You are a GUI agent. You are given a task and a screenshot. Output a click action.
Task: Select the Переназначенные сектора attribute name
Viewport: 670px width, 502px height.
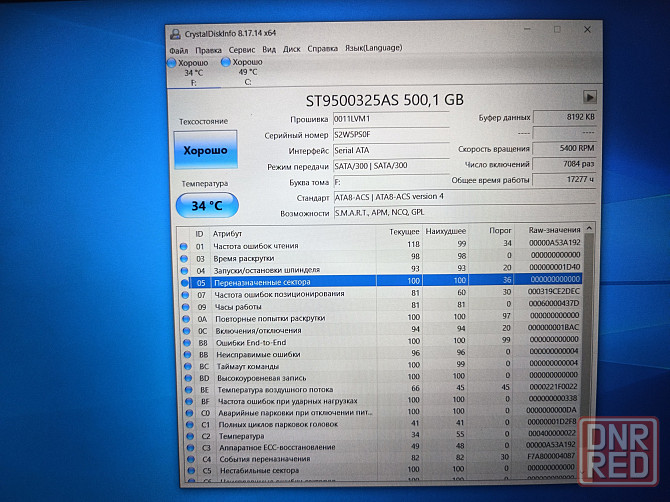[x=262, y=282]
